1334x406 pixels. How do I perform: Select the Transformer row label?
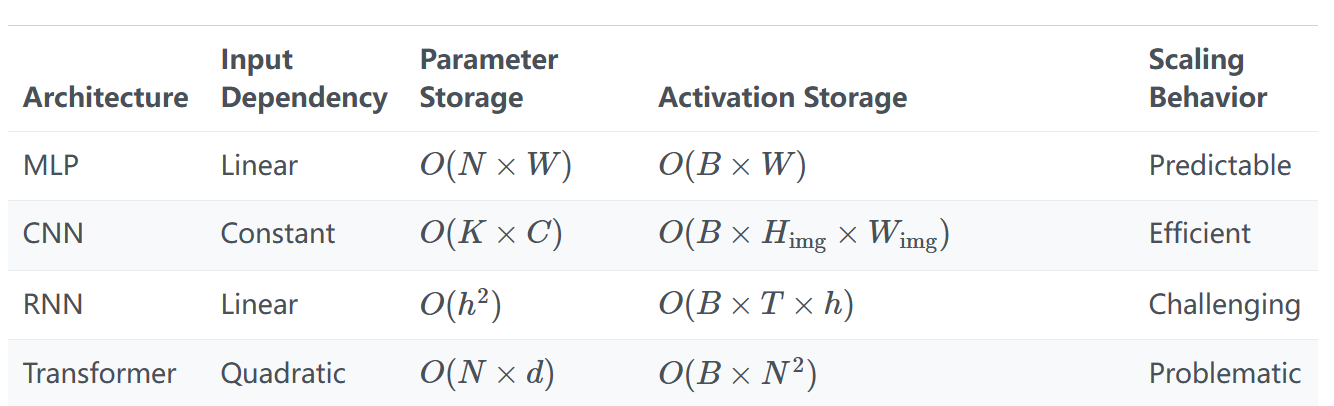coord(99,374)
